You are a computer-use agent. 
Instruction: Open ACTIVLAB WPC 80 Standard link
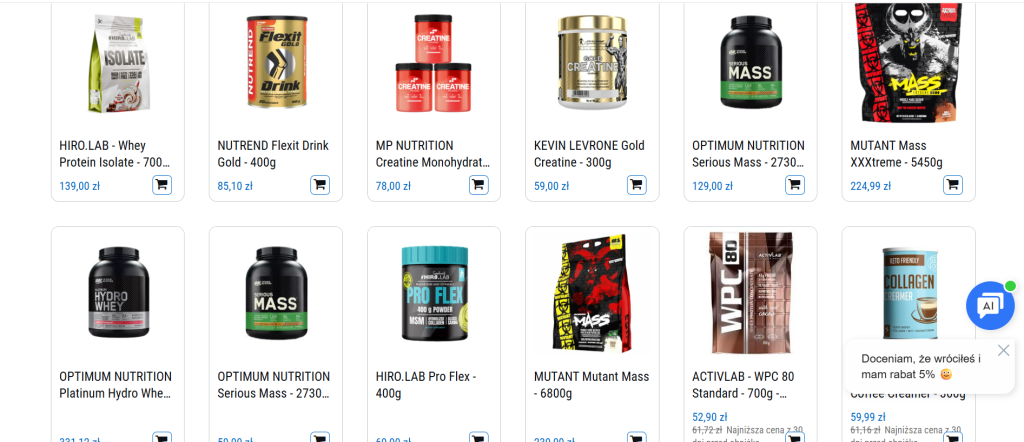pos(743,385)
